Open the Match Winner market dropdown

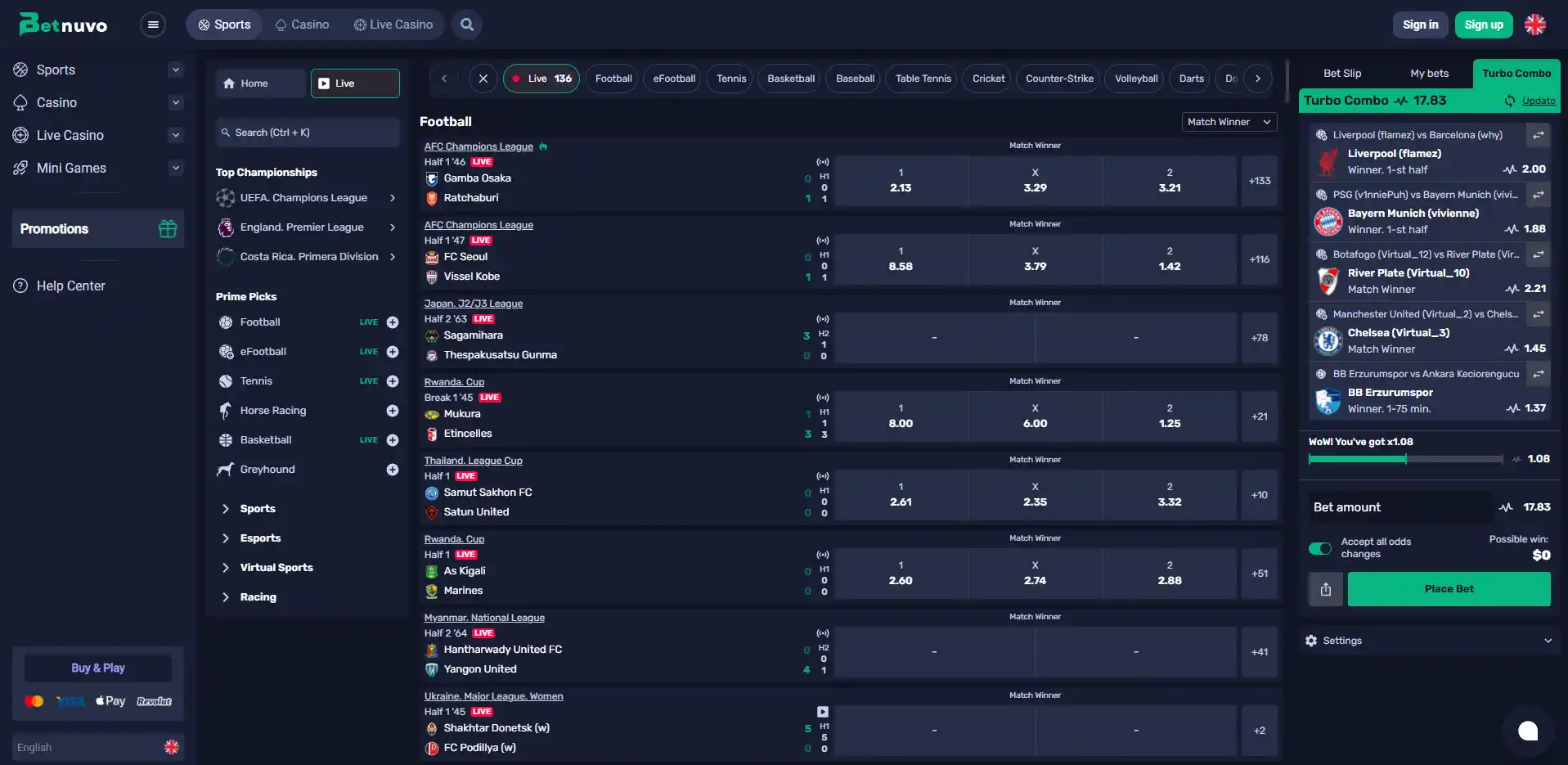tap(1229, 122)
